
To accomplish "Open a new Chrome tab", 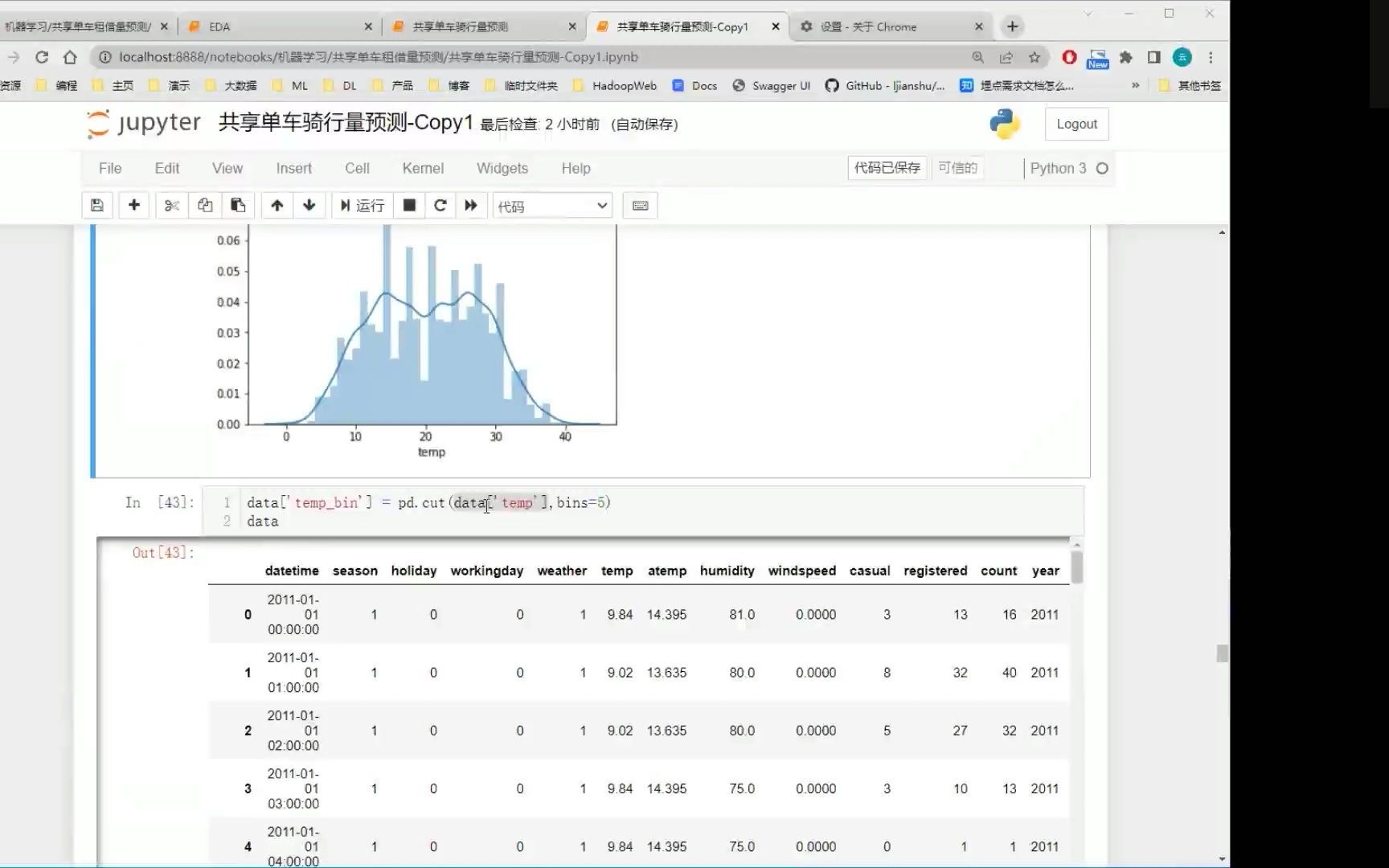I will click(1013, 27).
